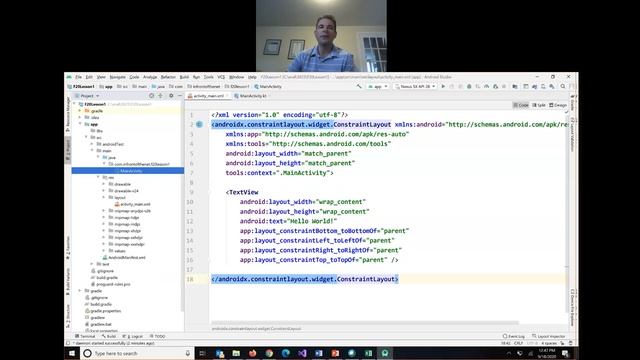Switch to the activity_main.xml editor tab

pyautogui.click(x=208, y=96)
